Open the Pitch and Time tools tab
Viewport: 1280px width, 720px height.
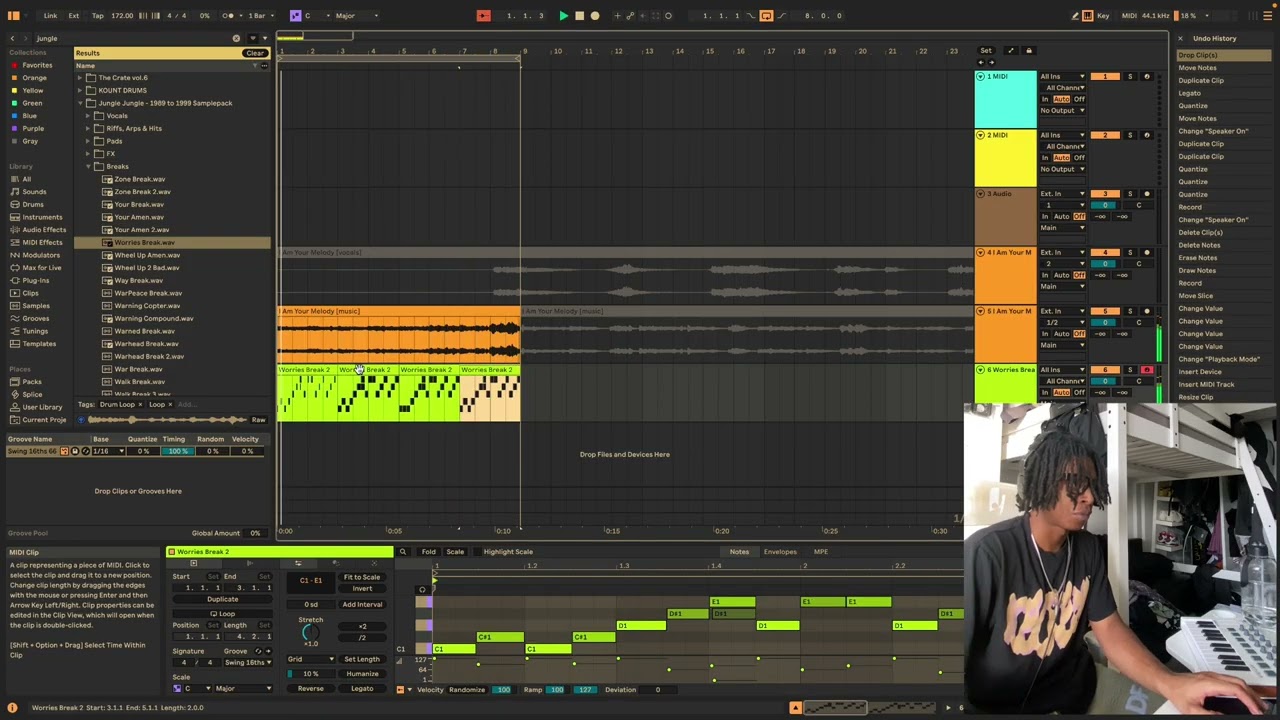[x=297, y=564]
